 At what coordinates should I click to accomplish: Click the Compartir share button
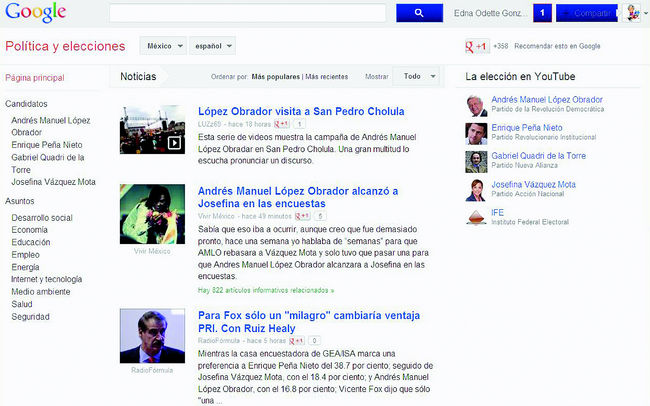click(x=586, y=13)
